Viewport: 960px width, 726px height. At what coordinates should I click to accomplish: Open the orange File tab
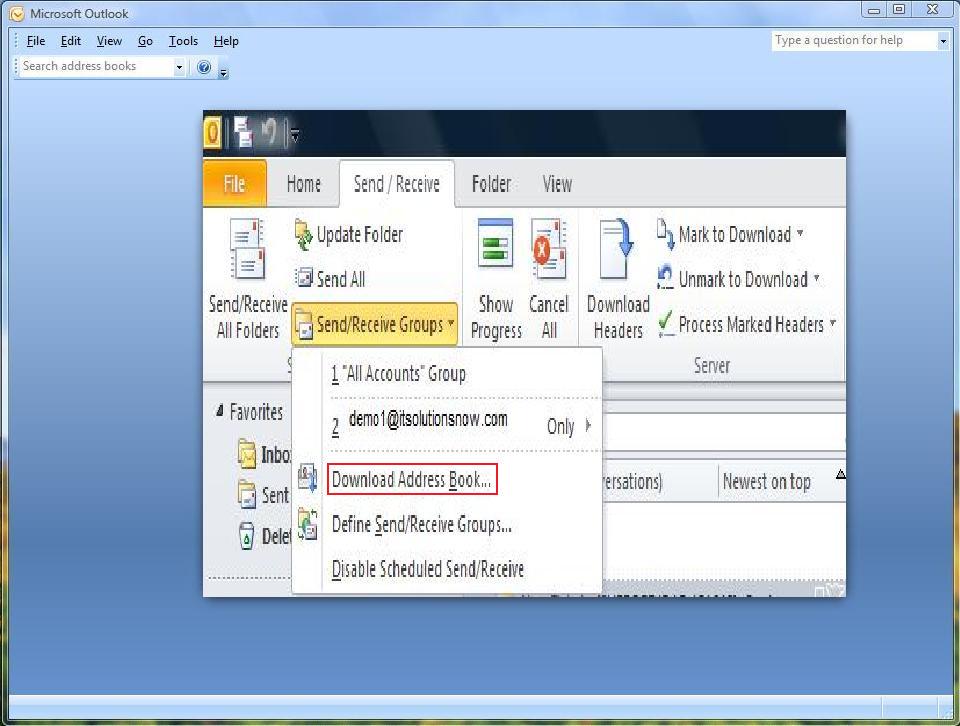point(234,184)
